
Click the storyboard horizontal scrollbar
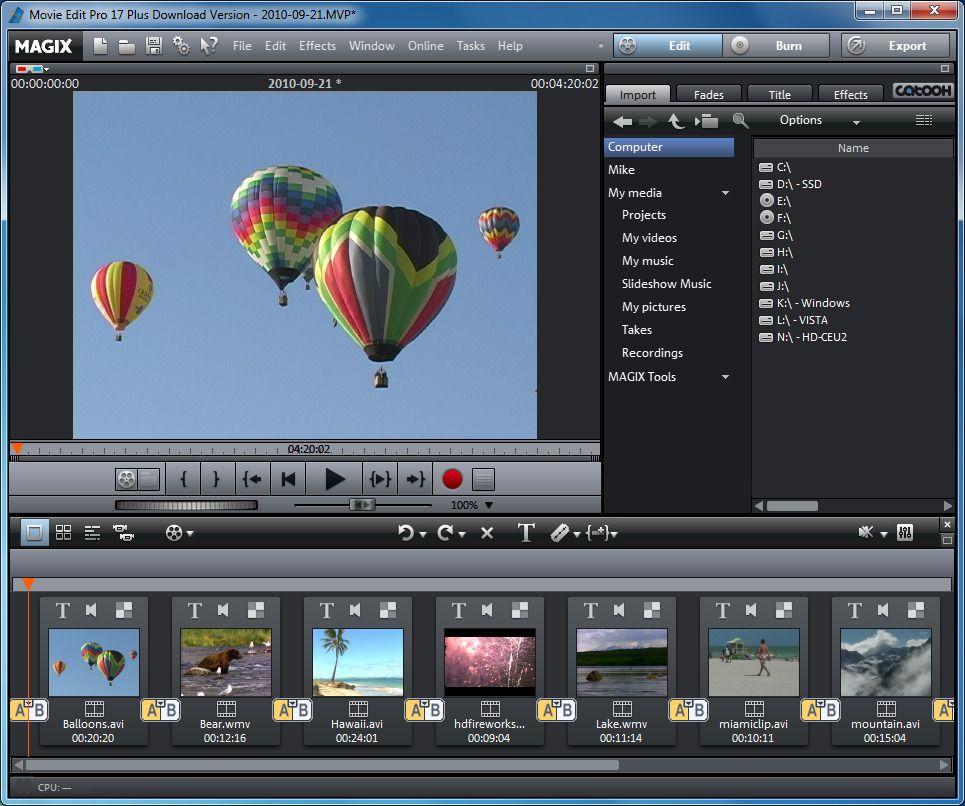322,765
